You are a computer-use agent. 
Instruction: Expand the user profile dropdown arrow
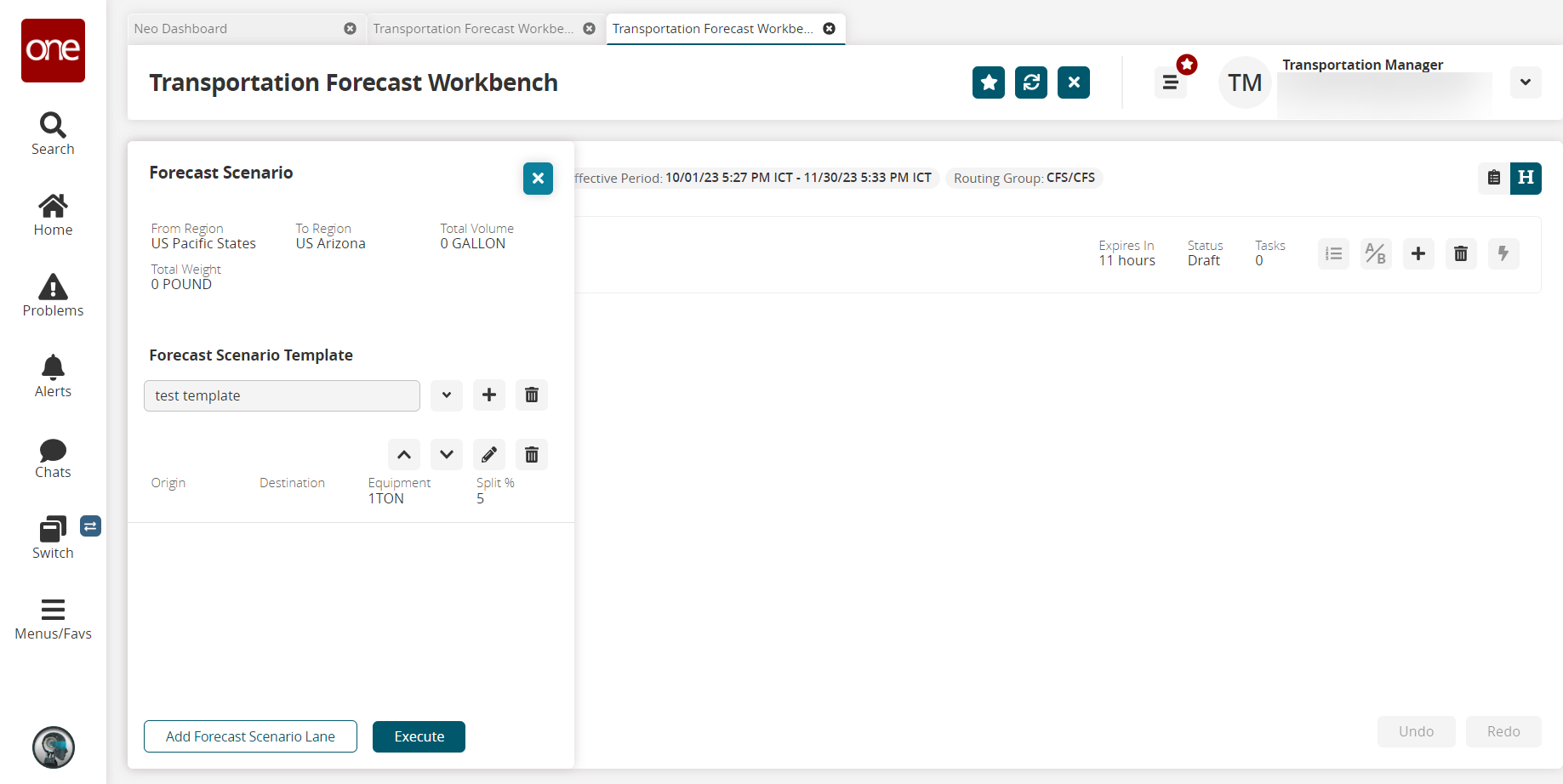point(1526,82)
